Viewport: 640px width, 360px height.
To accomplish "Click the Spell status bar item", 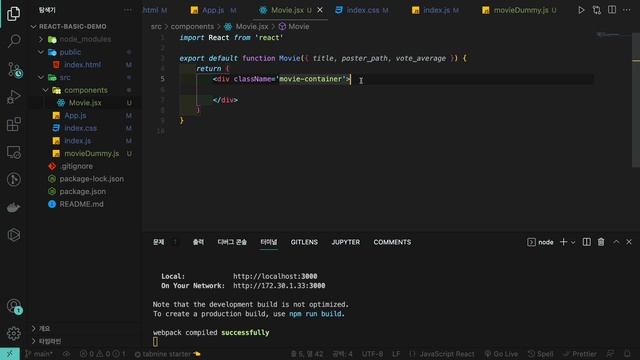I will [x=540, y=354].
